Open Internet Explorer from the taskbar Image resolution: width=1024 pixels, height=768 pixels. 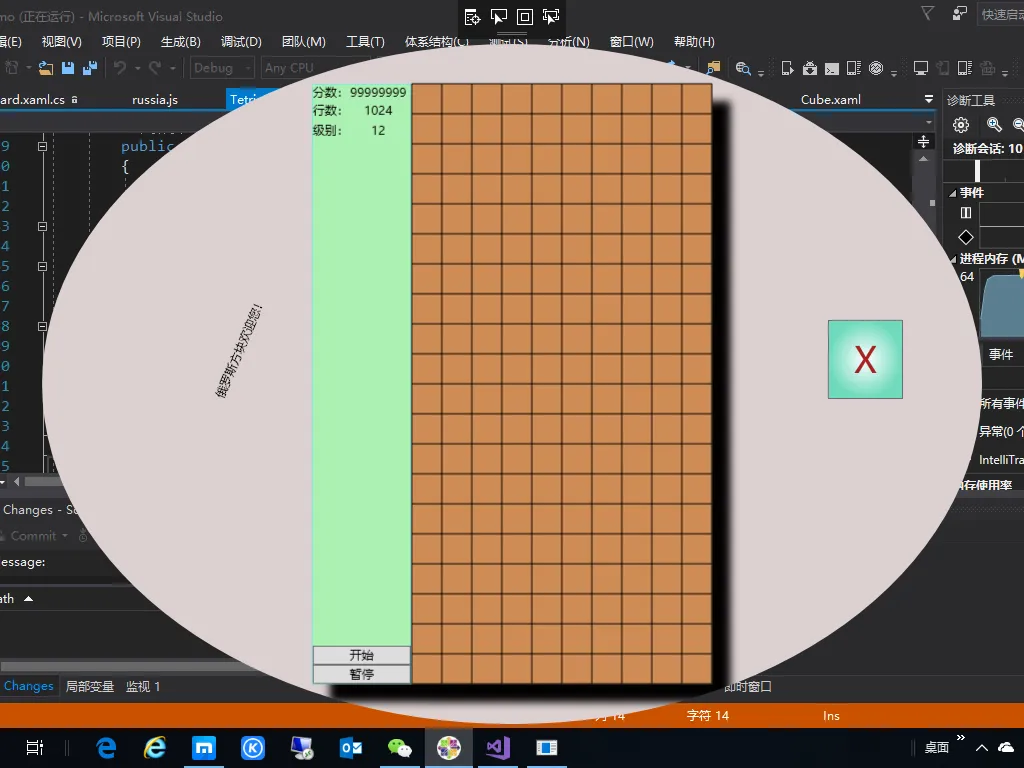click(155, 748)
